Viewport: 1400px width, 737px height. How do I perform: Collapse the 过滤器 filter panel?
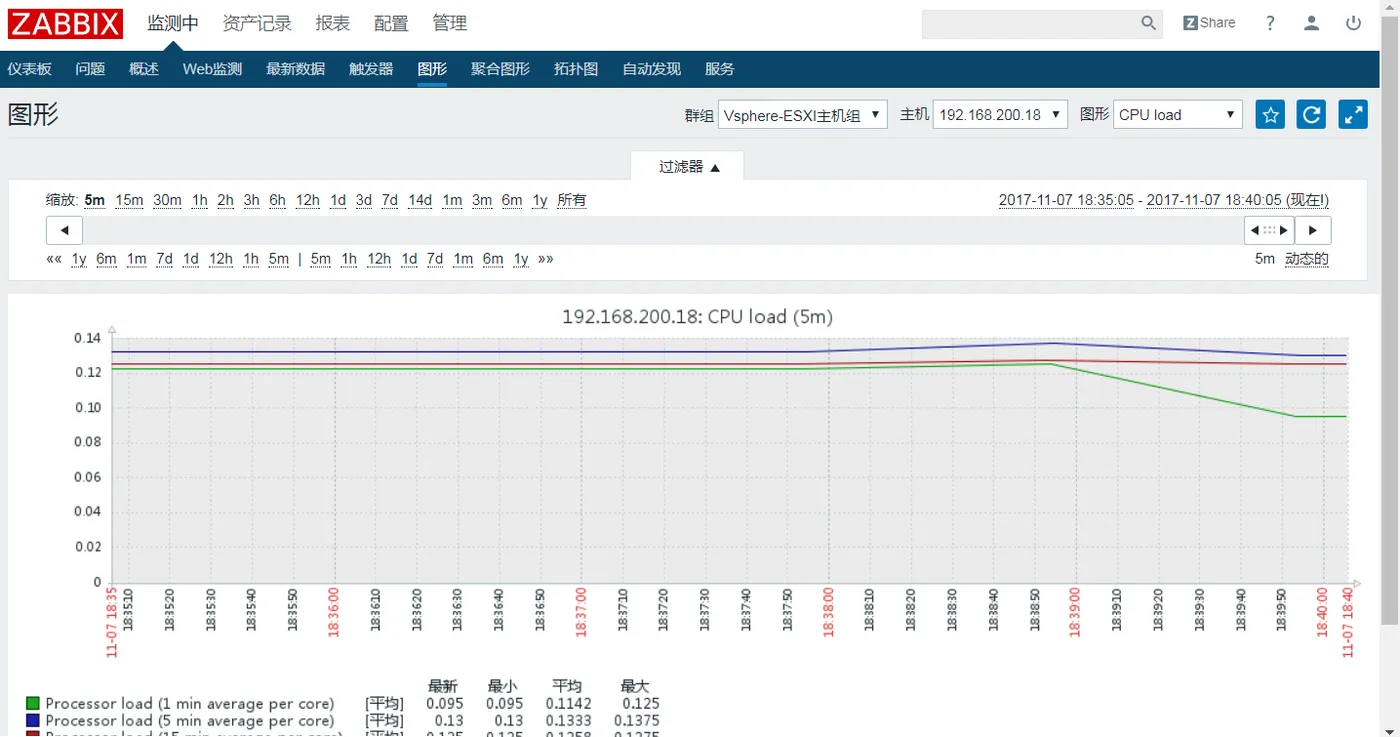pos(689,167)
